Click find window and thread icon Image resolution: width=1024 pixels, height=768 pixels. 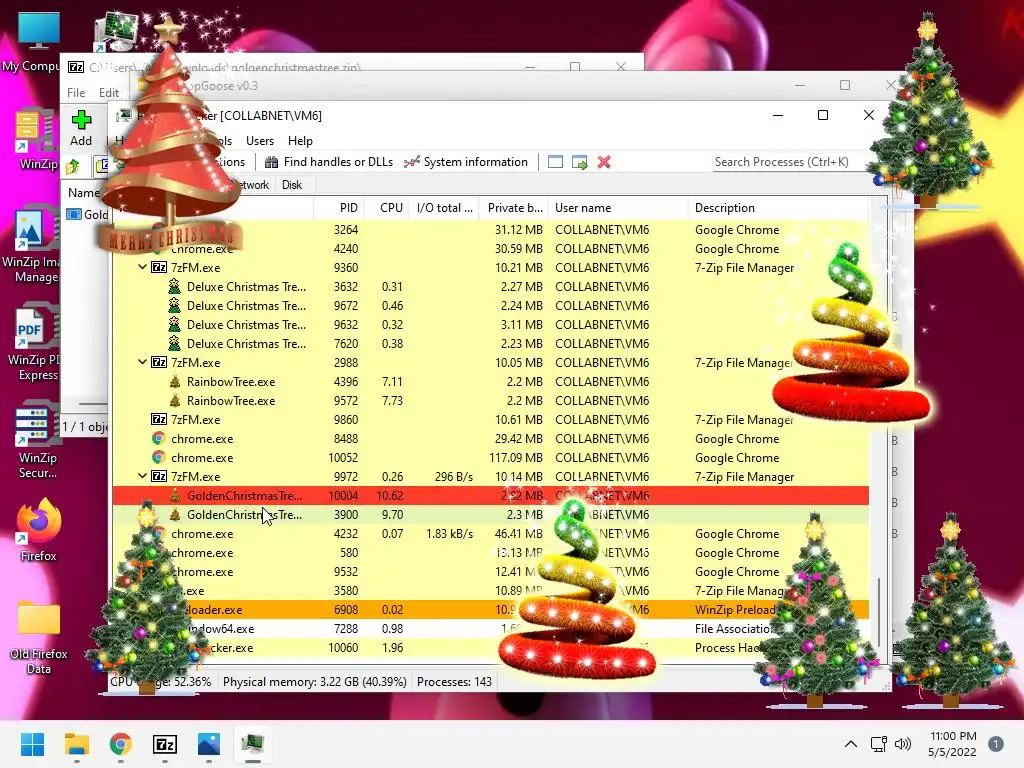click(x=579, y=162)
